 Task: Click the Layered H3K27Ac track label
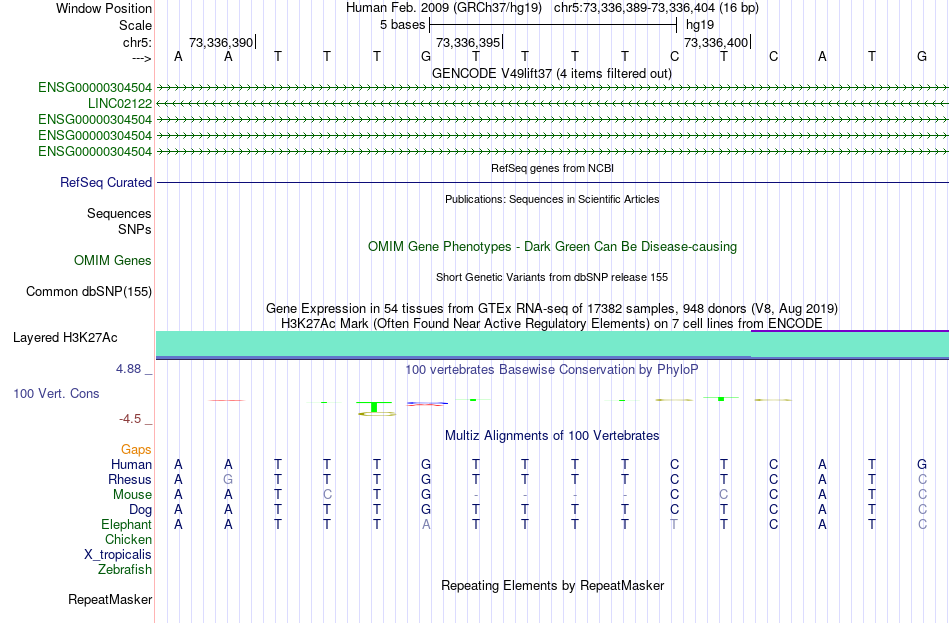[65, 338]
